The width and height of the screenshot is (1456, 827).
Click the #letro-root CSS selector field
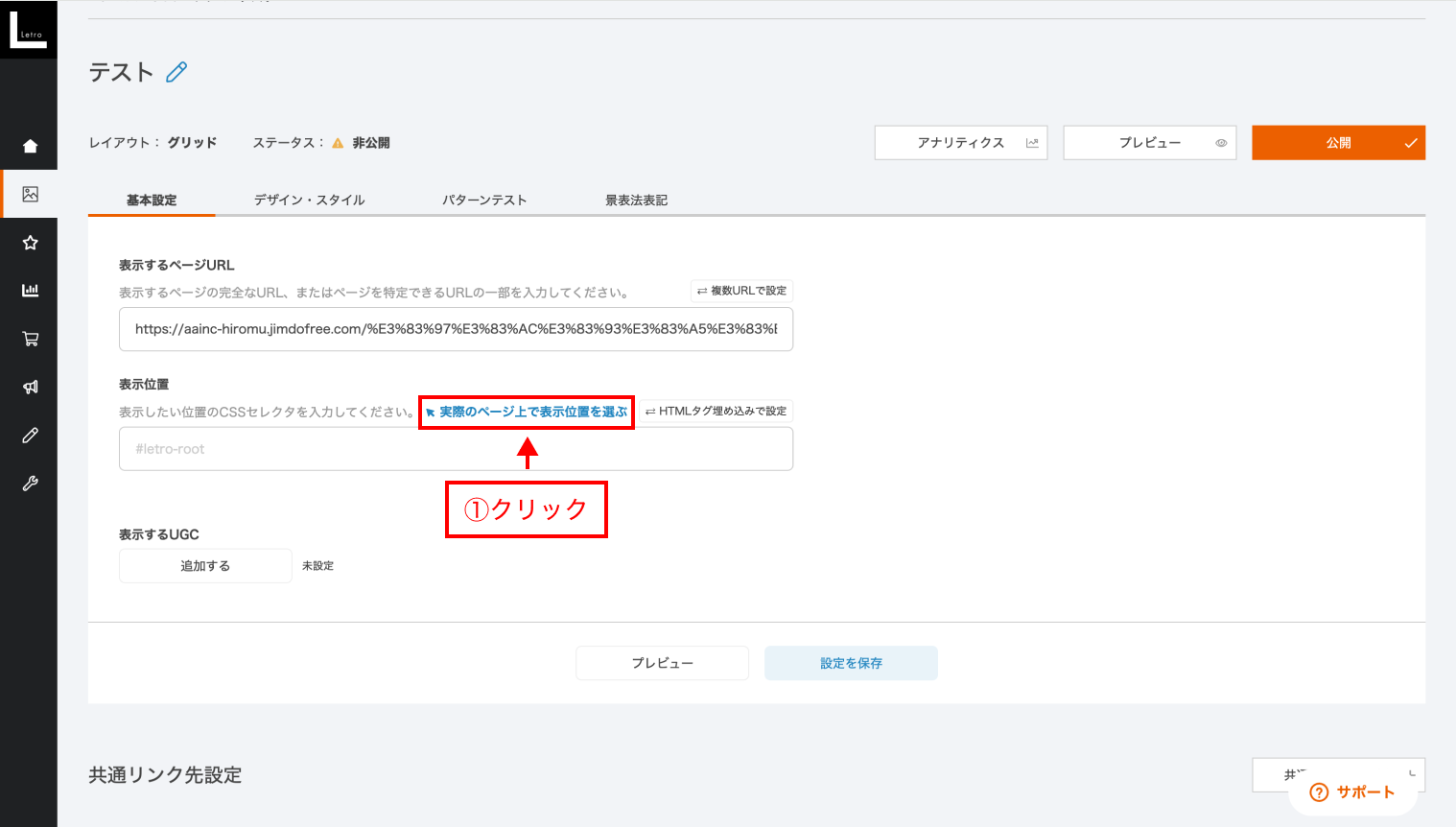[x=456, y=449]
